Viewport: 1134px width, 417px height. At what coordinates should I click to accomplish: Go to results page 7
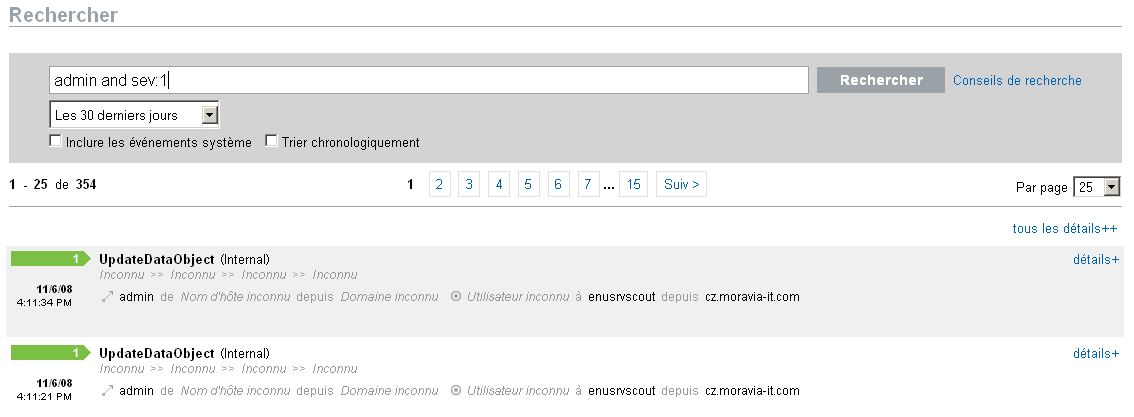tap(589, 185)
